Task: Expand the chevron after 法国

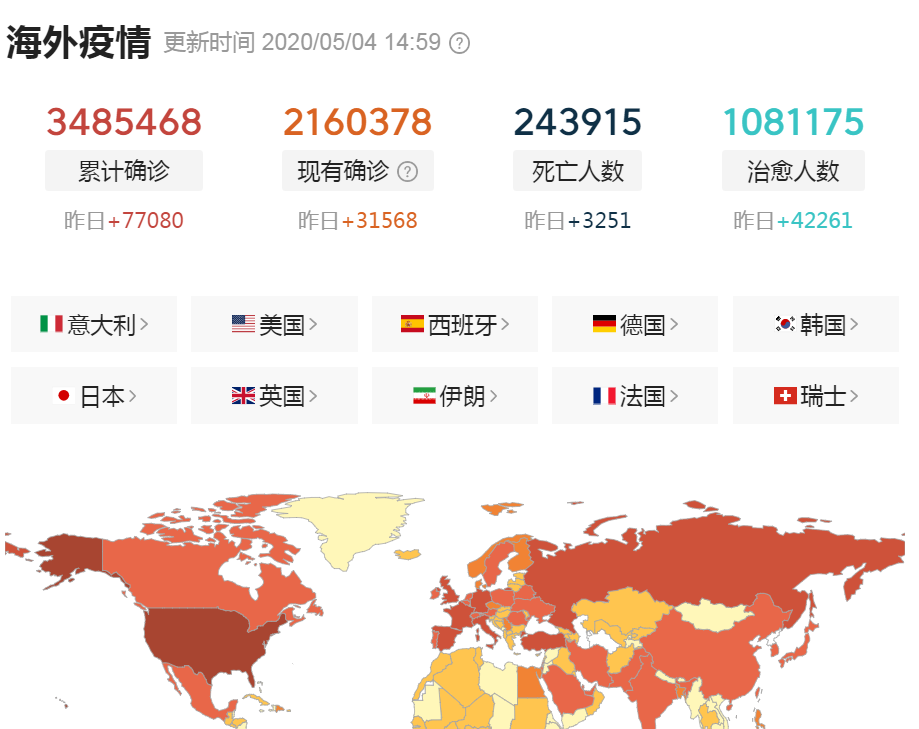Action: [x=673, y=397]
